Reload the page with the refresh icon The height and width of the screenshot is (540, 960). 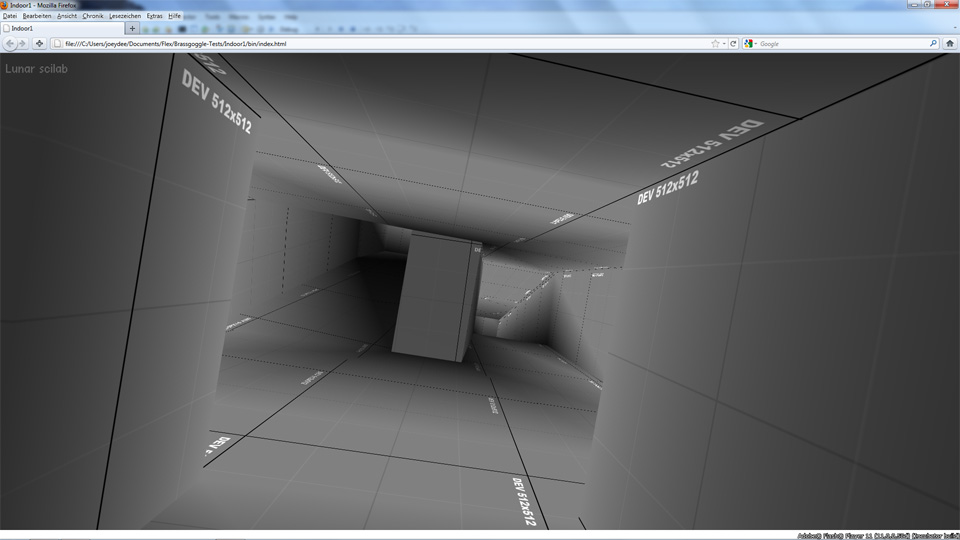[733, 44]
